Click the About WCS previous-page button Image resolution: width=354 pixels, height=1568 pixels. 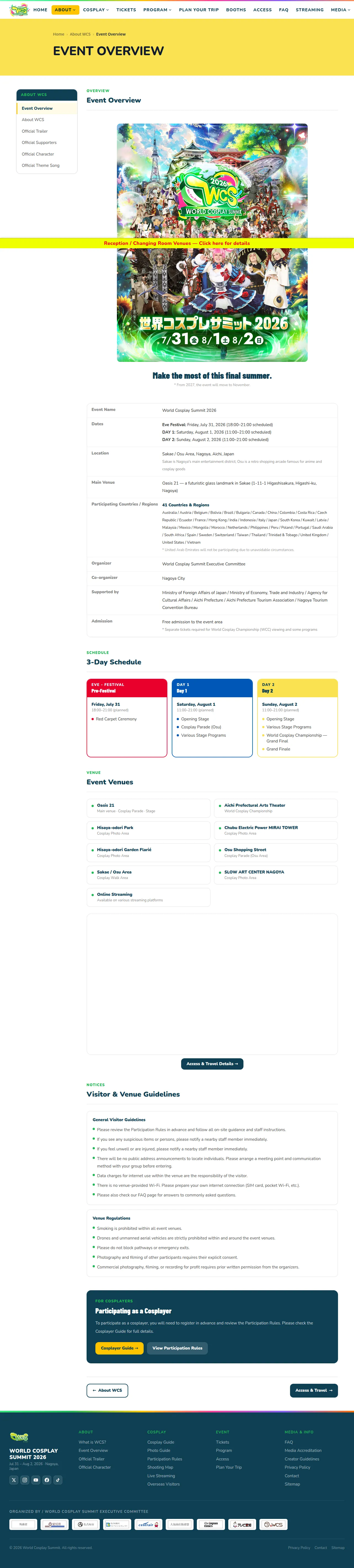107,1390
